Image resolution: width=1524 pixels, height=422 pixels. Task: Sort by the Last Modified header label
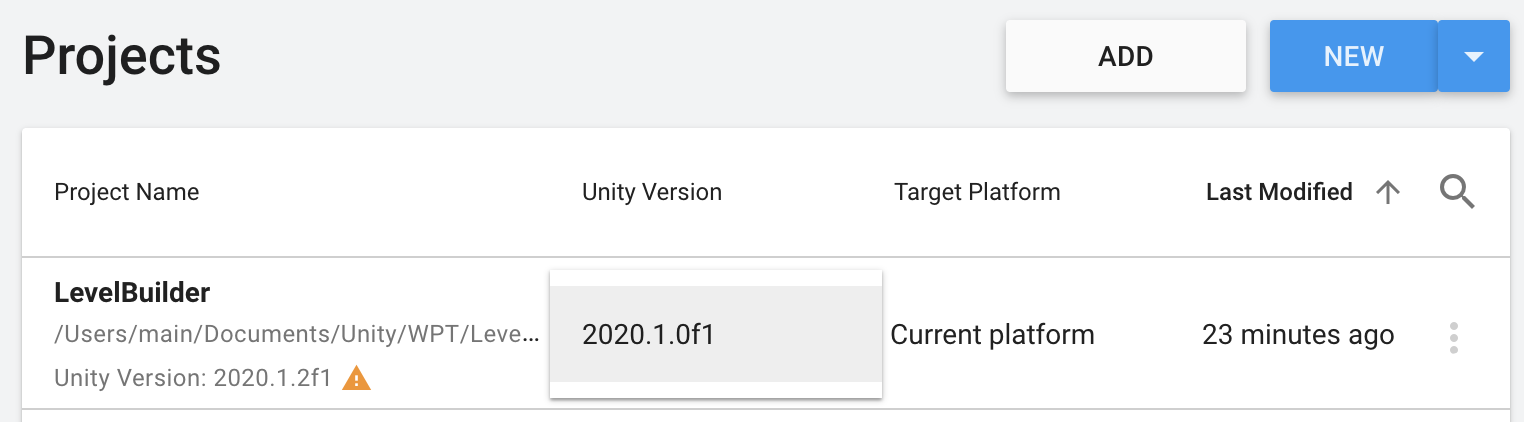[1278, 192]
